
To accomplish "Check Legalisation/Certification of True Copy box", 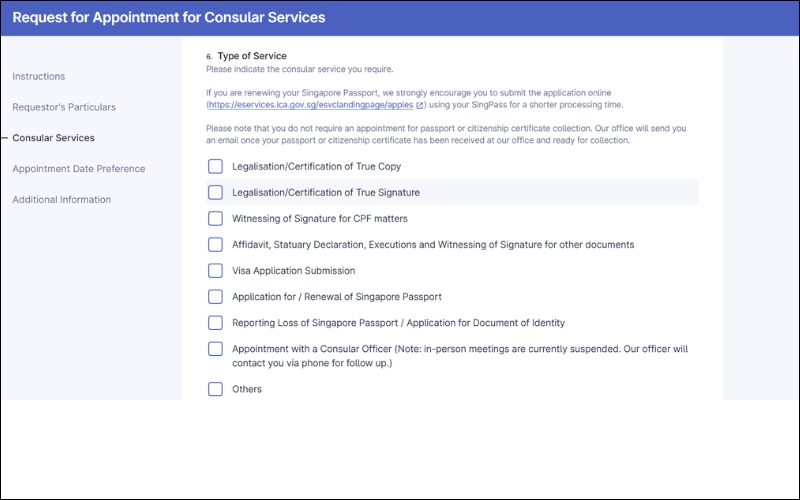I will [x=215, y=166].
